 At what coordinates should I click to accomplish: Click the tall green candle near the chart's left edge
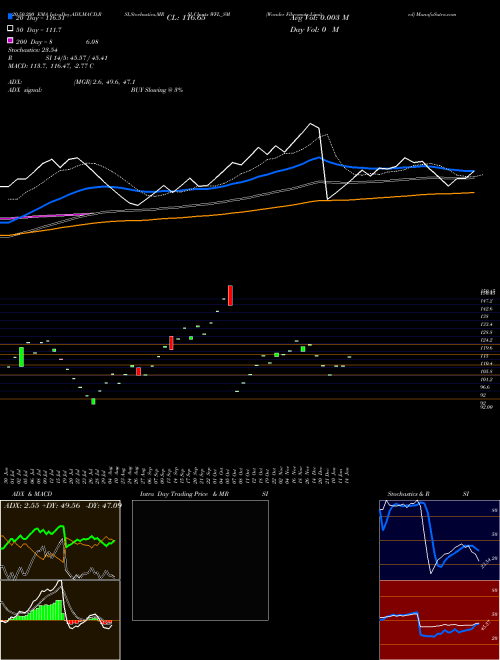21,357
